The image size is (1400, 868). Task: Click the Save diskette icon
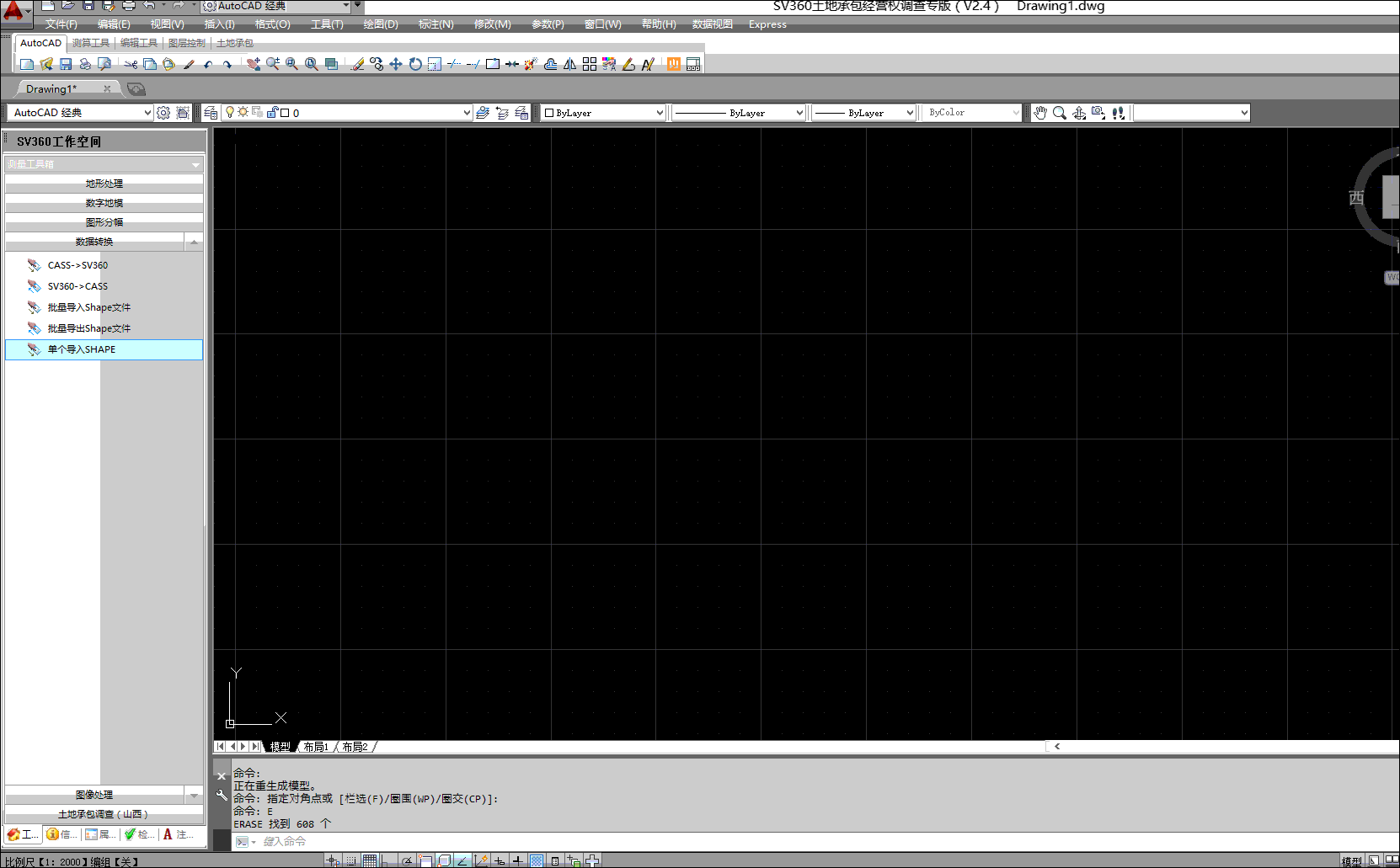tap(66, 64)
